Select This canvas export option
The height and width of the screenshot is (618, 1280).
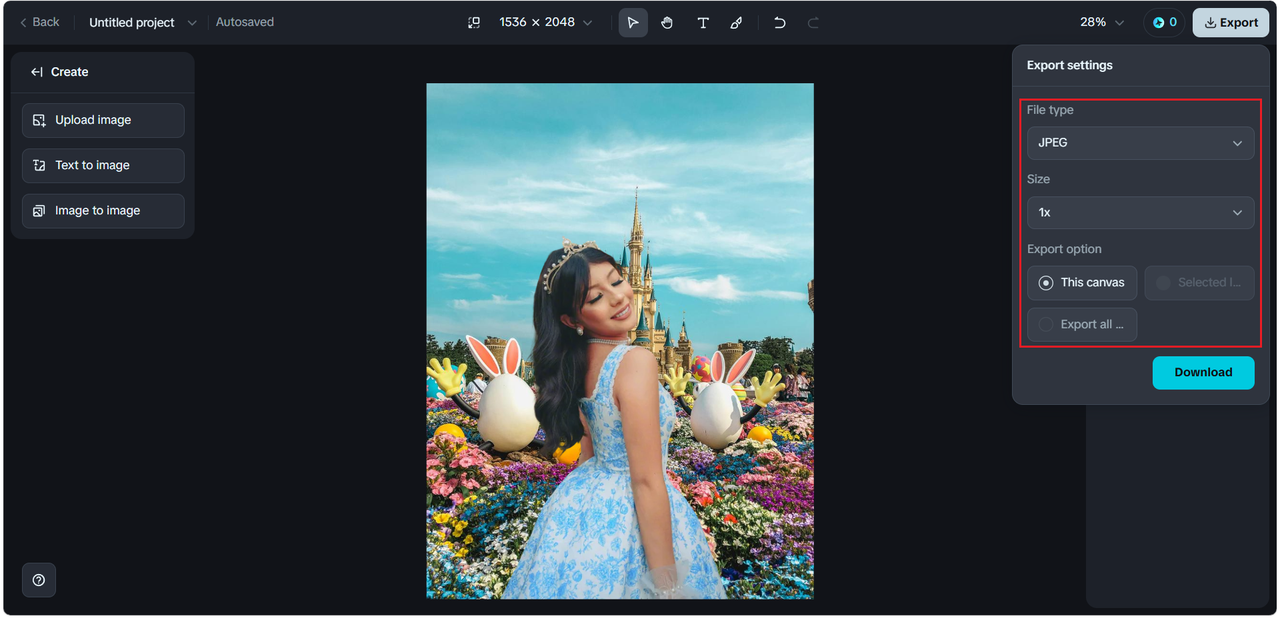1081,283
